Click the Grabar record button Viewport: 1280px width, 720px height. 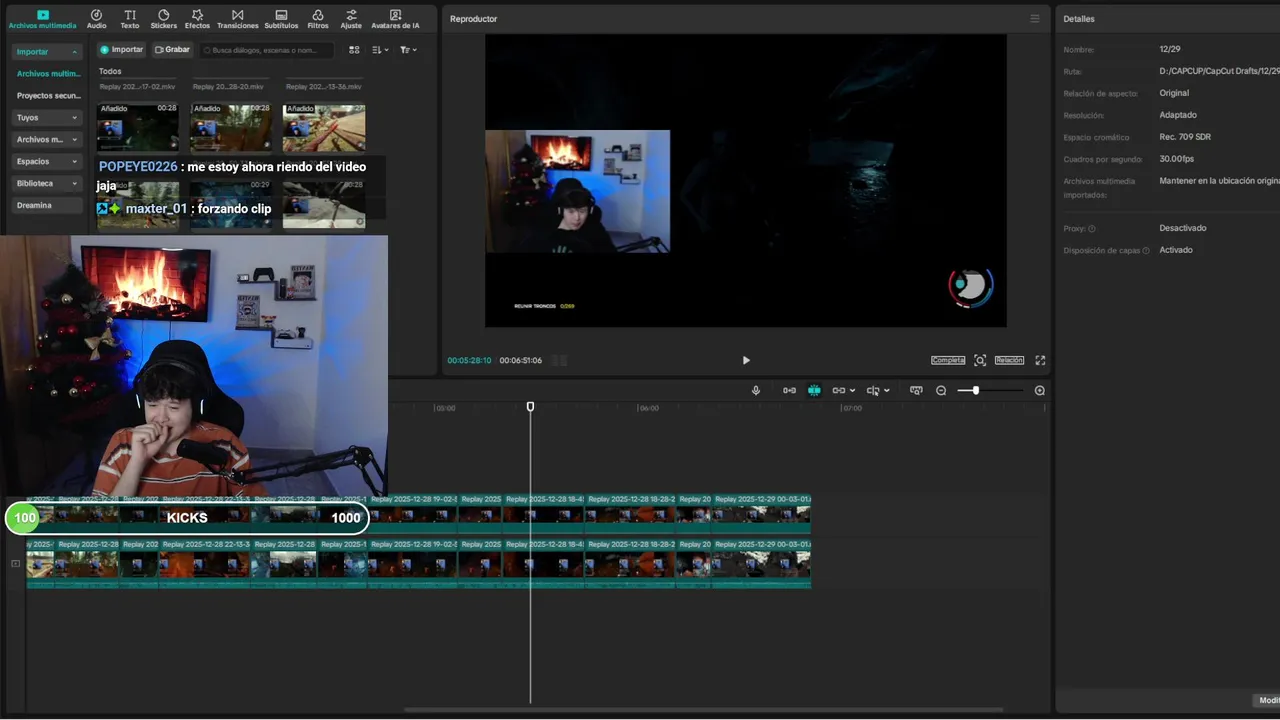(x=172, y=49)
